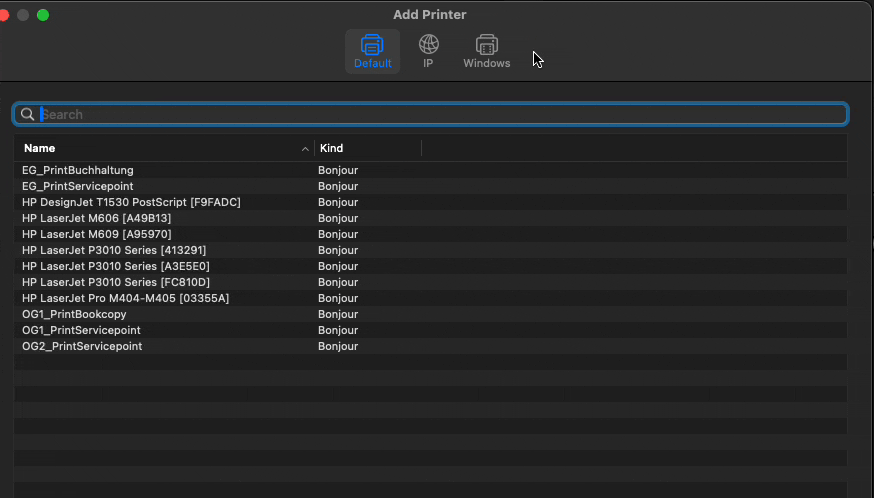The image size is (874, 498).
Task: Select HP LaserJet M606 [A49B13]
Action: (97, 218)
